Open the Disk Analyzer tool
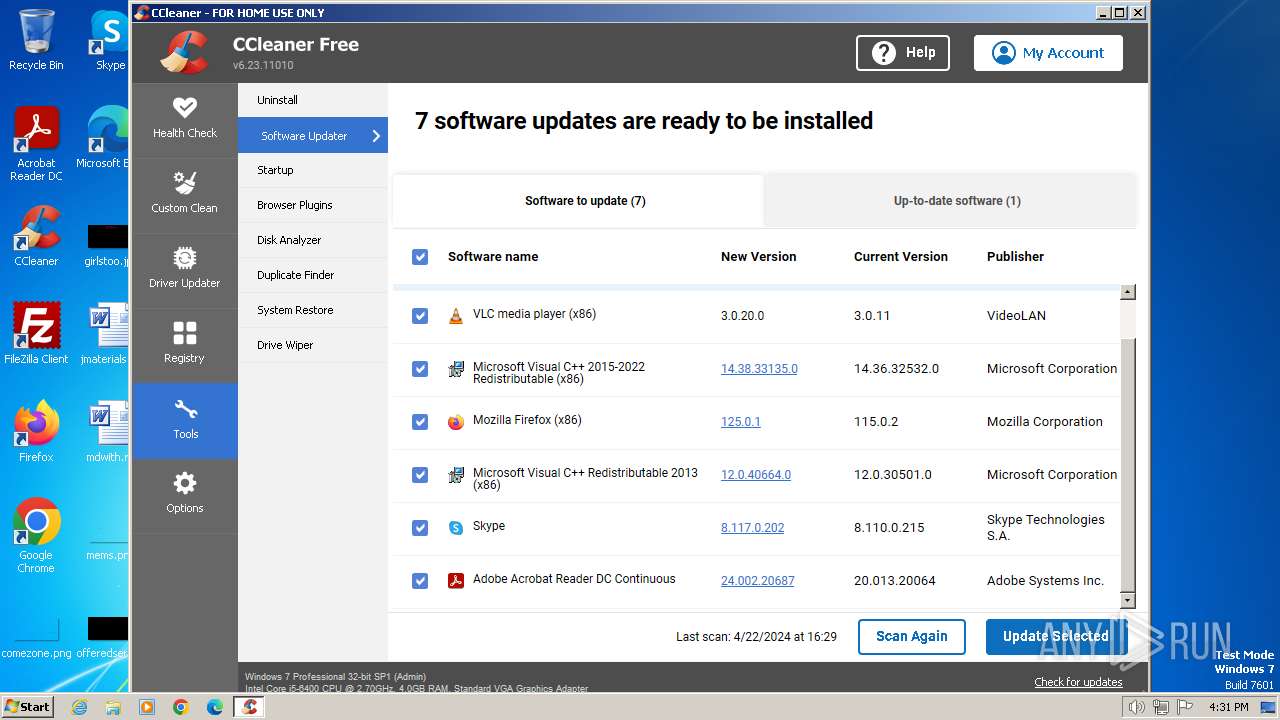 [313, 240]
